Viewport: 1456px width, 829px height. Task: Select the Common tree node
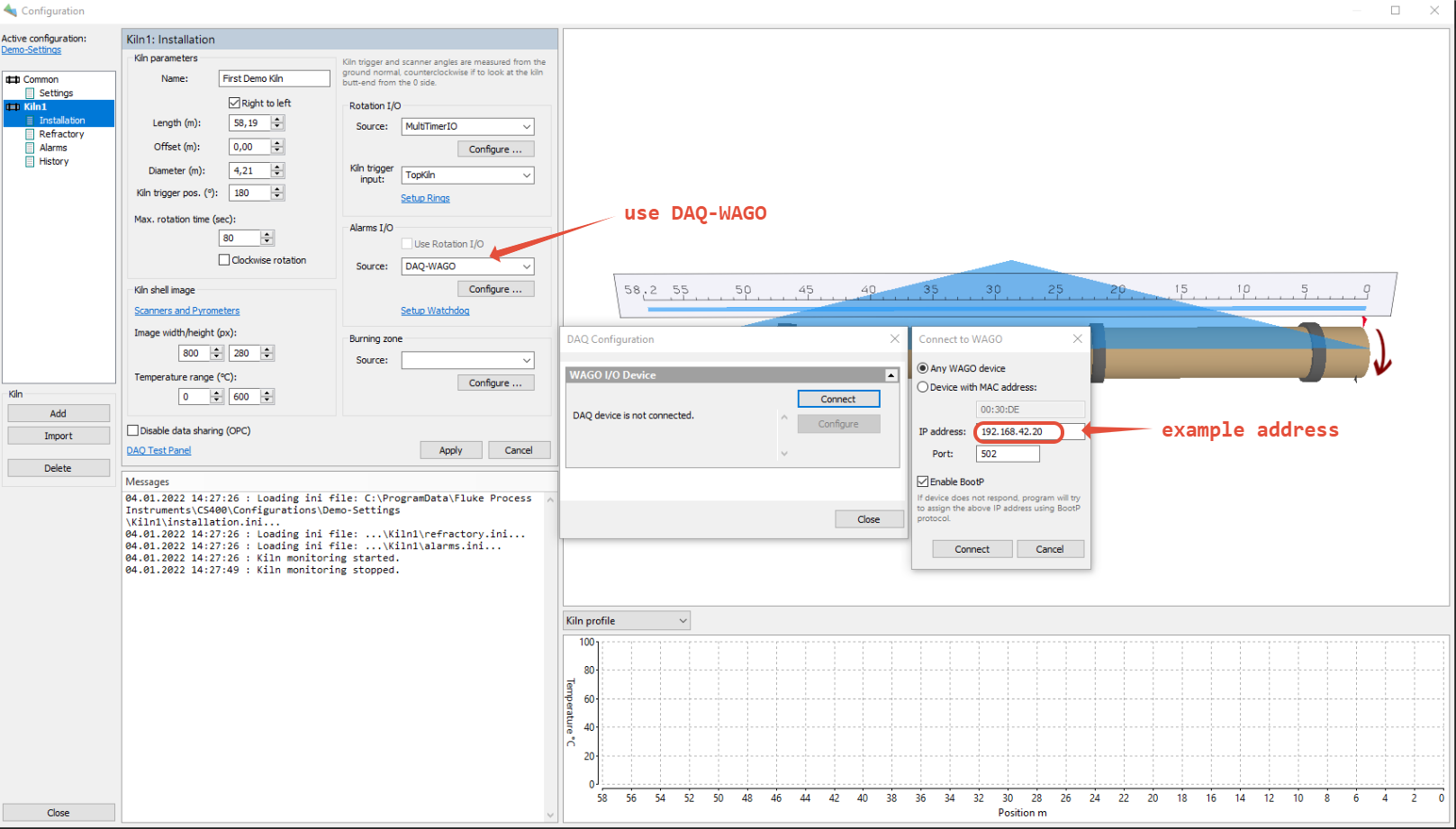pyautogui.click(x=41, y=79)
